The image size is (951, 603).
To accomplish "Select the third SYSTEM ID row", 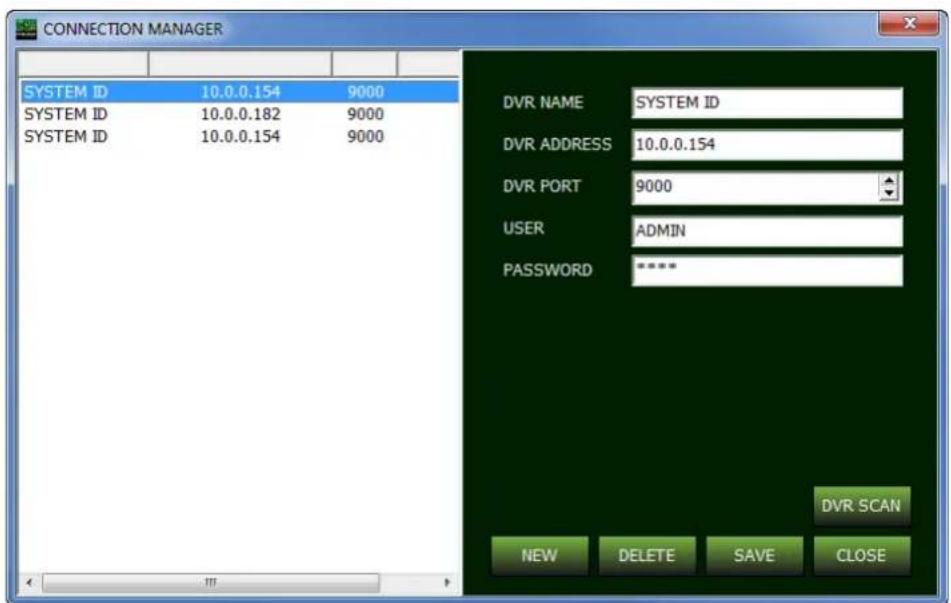I will (240, 136).
